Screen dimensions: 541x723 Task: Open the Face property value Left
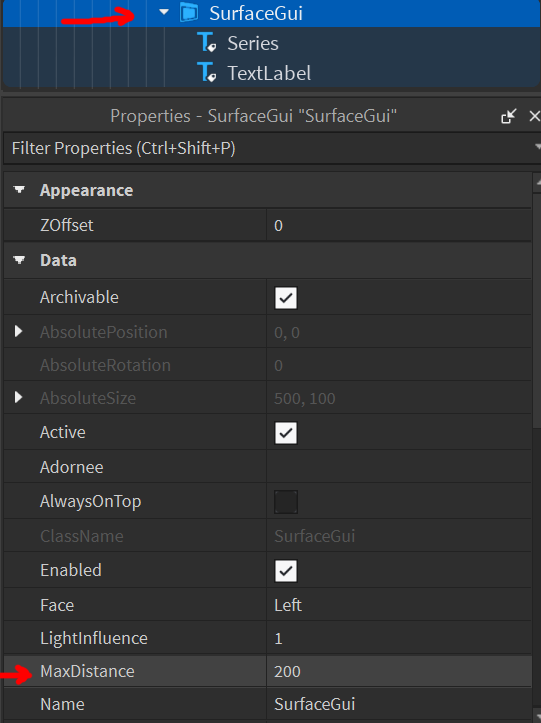click(399, 605)
